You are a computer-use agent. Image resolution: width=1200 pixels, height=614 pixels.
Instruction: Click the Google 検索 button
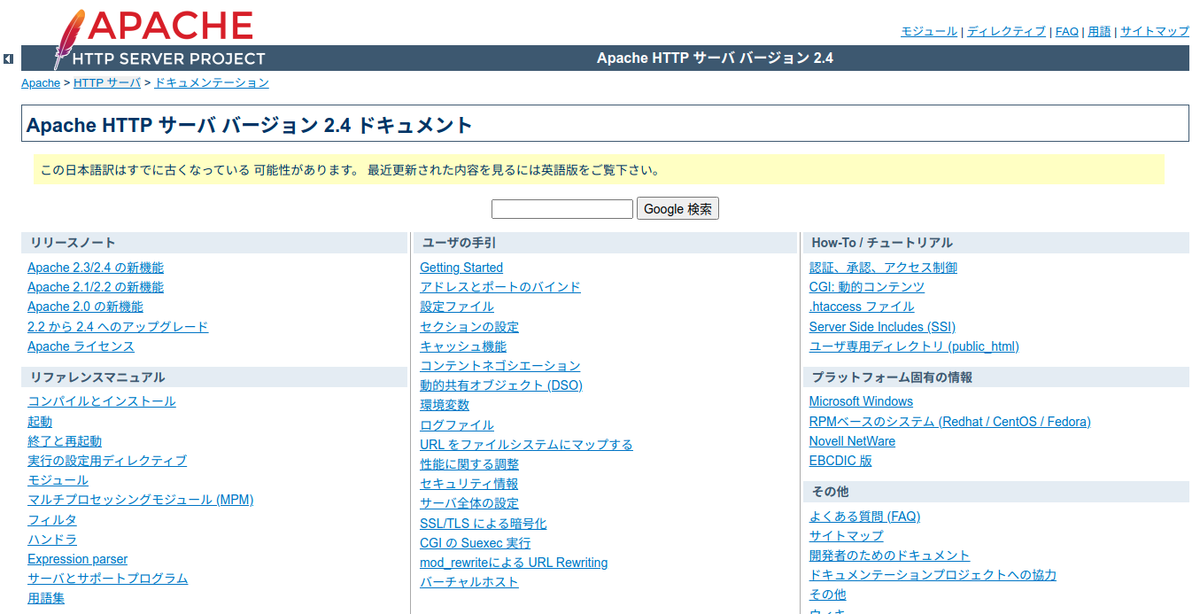(x=678, y=209)
